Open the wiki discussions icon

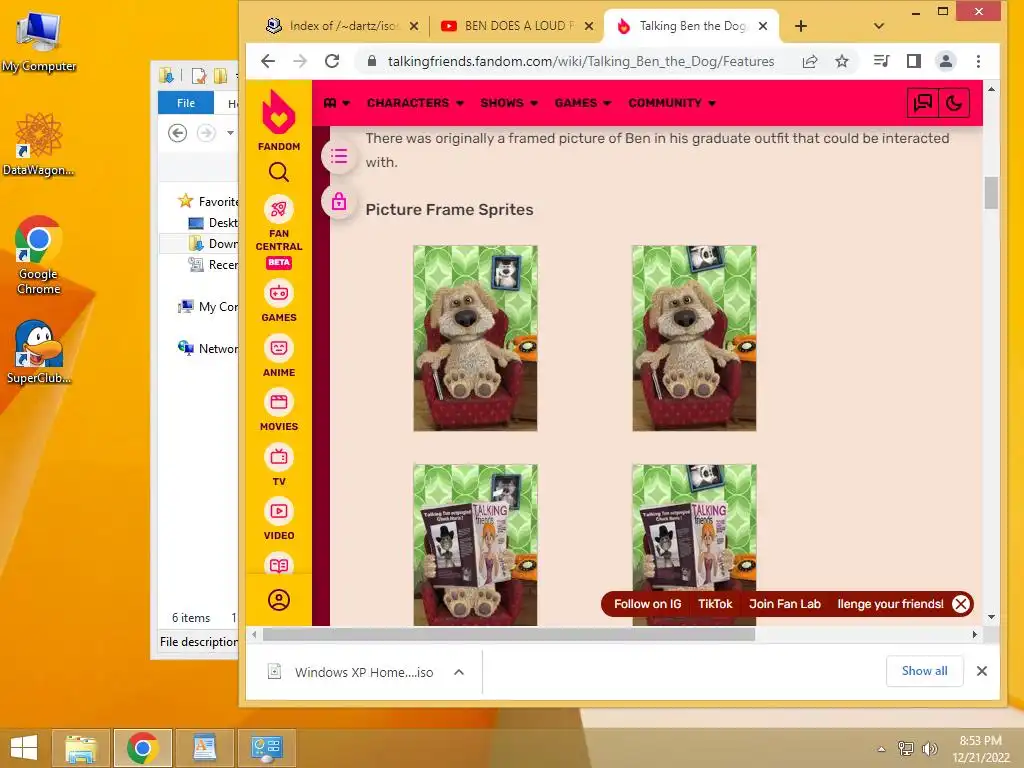click(x=923, y=103)
